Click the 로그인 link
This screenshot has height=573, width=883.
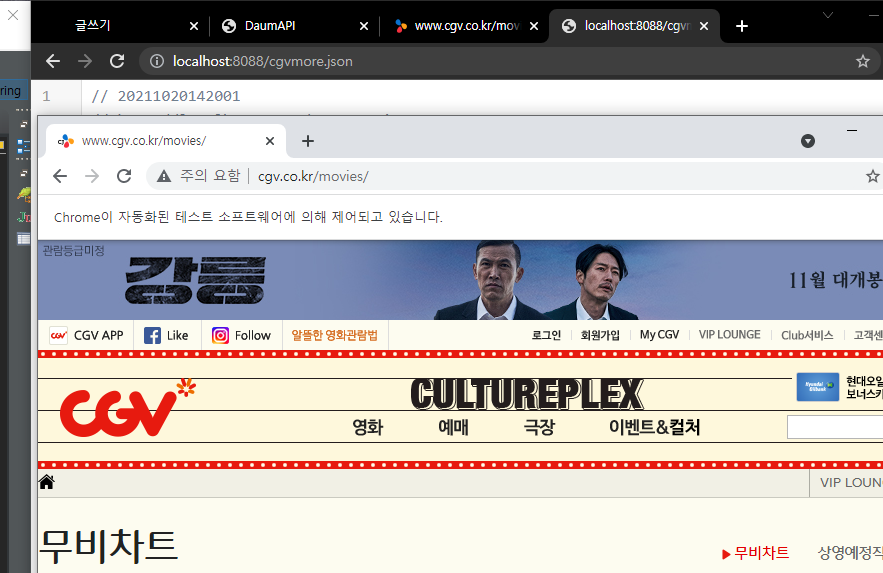pyautogui.click(x=546, y=335)
